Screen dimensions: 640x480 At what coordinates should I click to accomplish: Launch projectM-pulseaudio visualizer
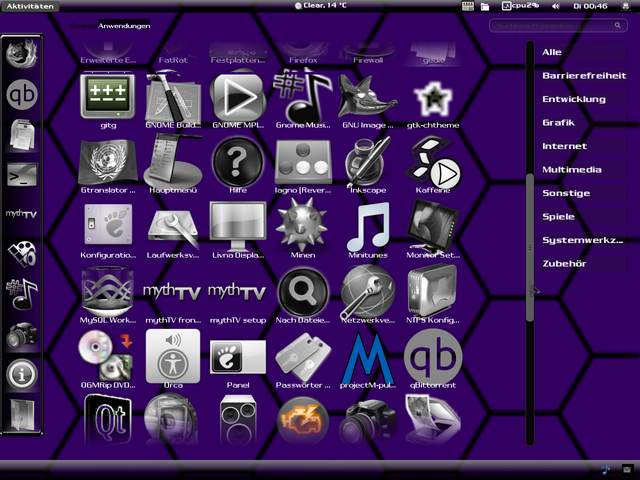pos(367,358)
